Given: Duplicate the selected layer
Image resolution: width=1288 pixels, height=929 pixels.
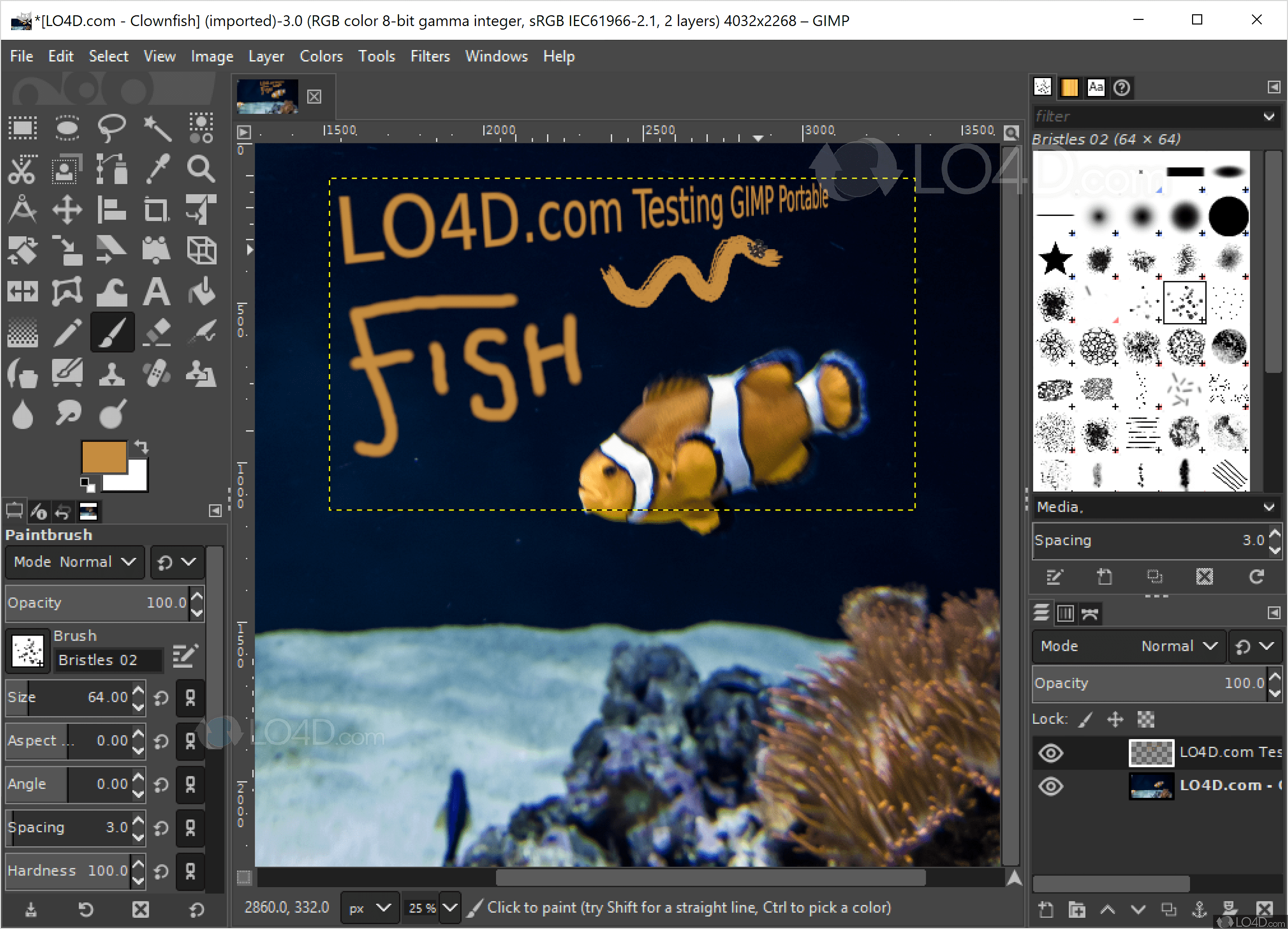Looking at the screenshot, I should point(1169,910).
